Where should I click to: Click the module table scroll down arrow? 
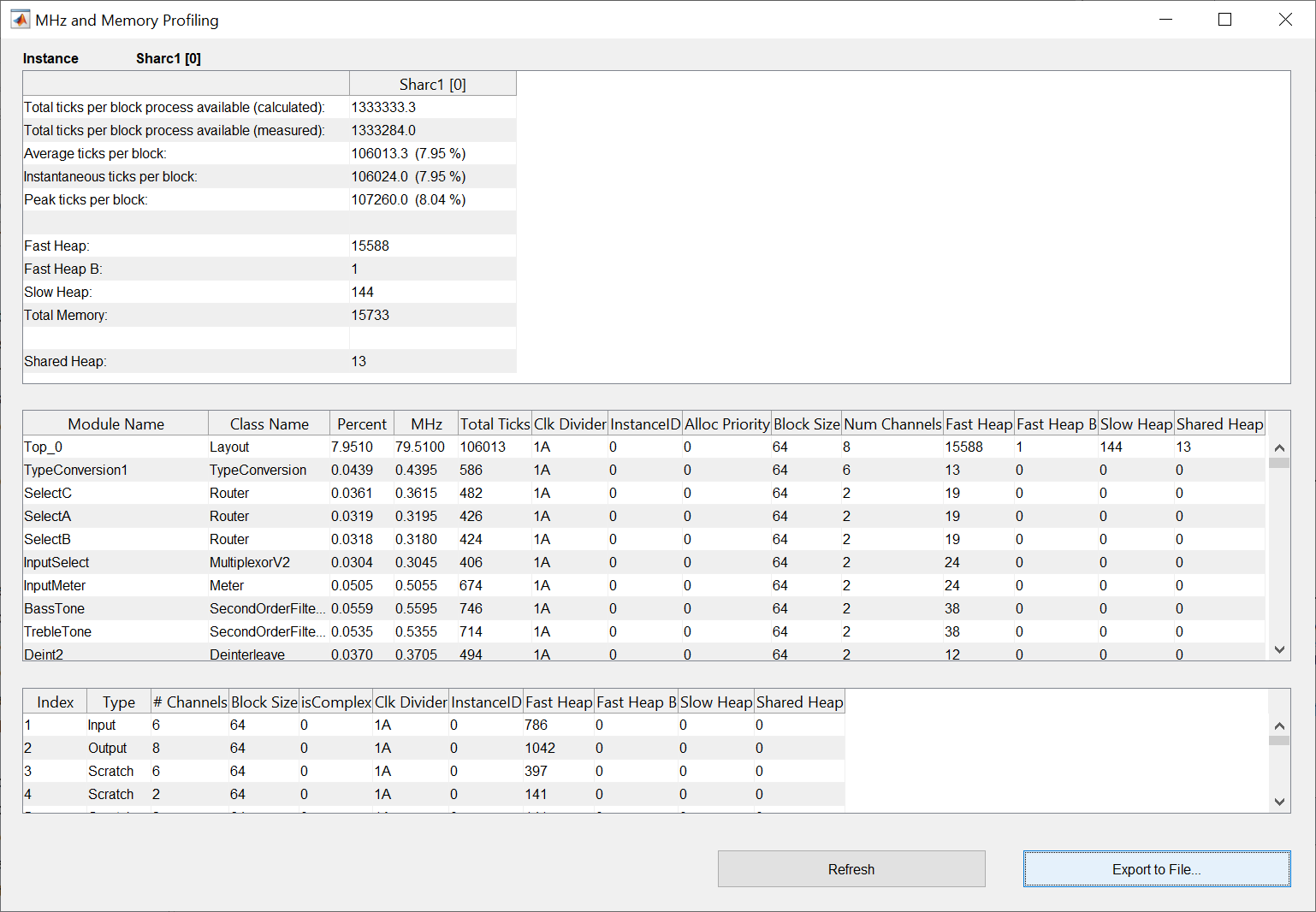point(1279,650)
